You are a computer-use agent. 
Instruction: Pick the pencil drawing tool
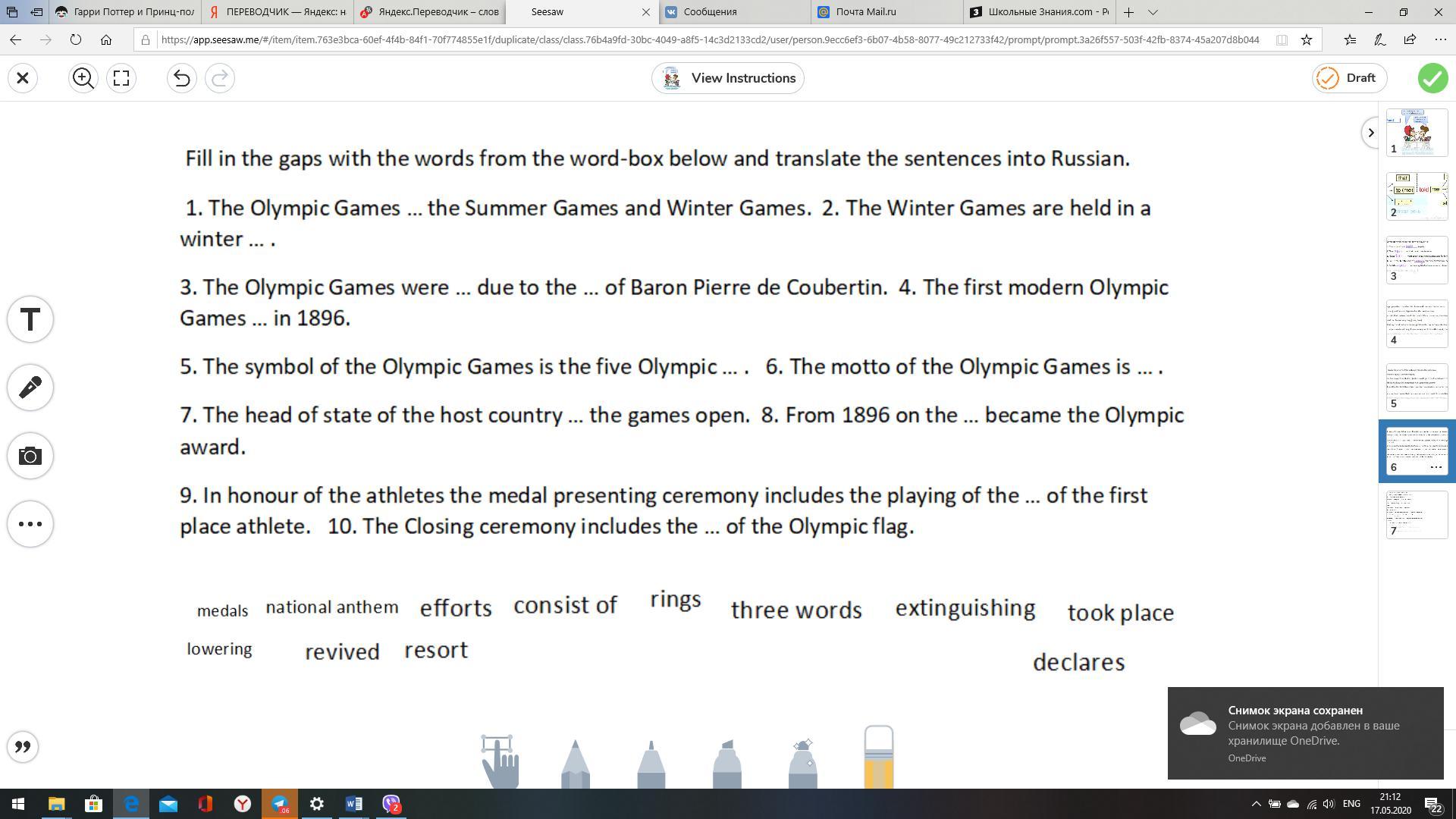575,764
